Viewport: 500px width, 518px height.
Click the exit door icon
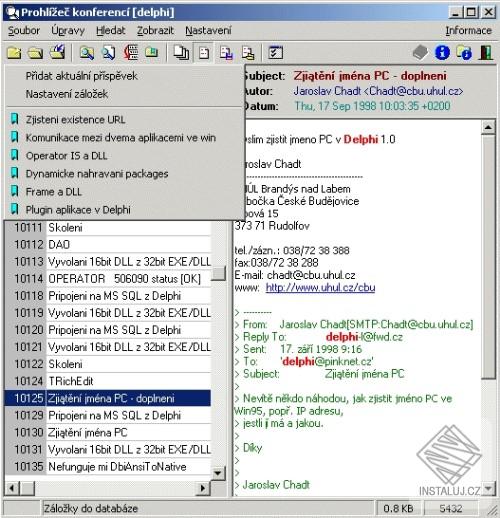(486, 53)
